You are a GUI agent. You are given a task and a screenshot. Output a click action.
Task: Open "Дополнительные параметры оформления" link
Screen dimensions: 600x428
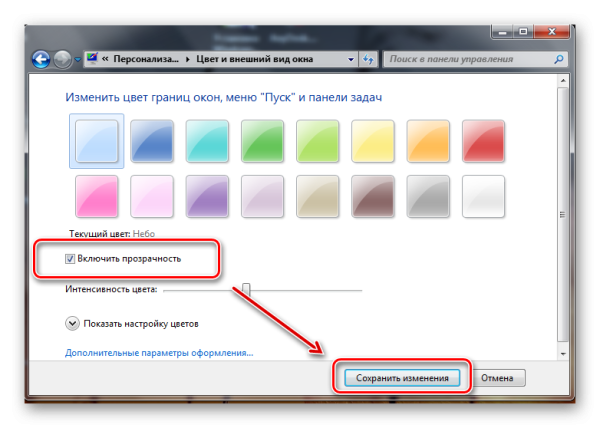click(159, 353)
